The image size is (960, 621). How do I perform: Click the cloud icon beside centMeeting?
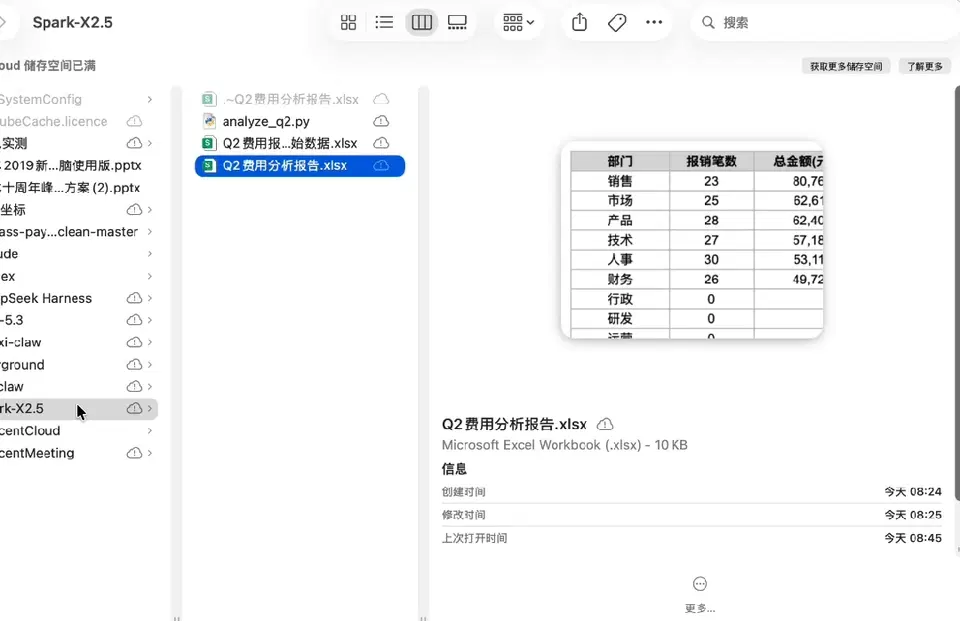(134, 453)
